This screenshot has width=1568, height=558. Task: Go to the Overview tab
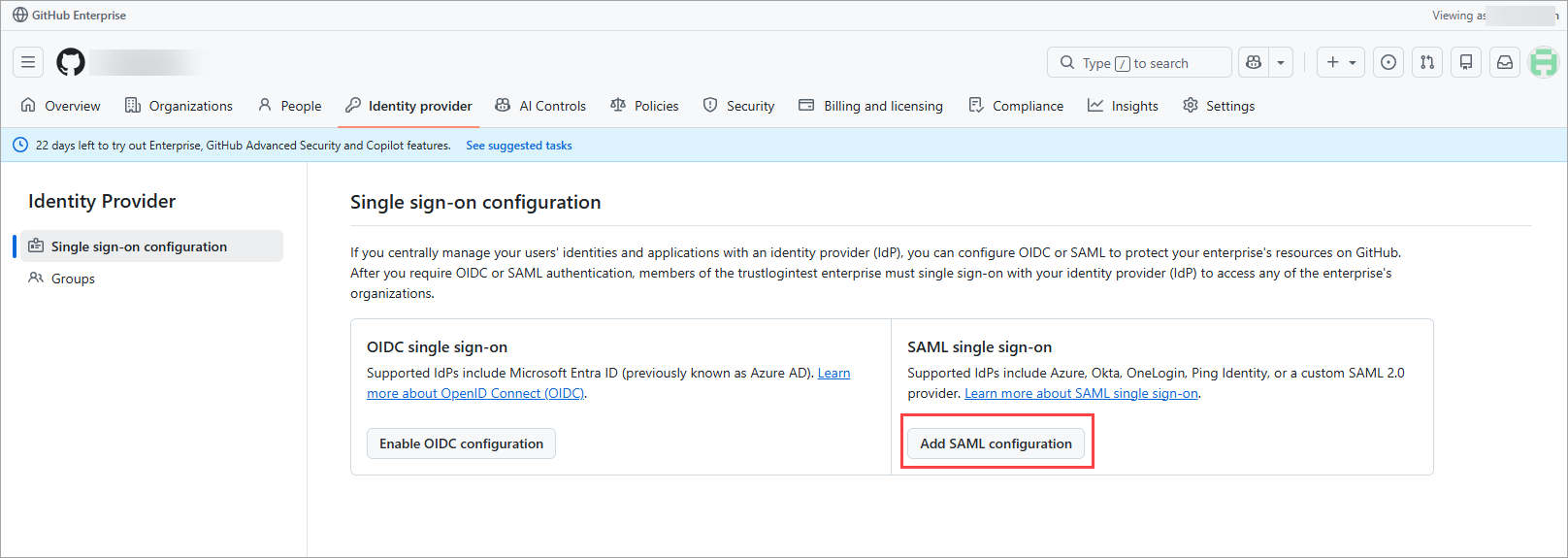60,106
